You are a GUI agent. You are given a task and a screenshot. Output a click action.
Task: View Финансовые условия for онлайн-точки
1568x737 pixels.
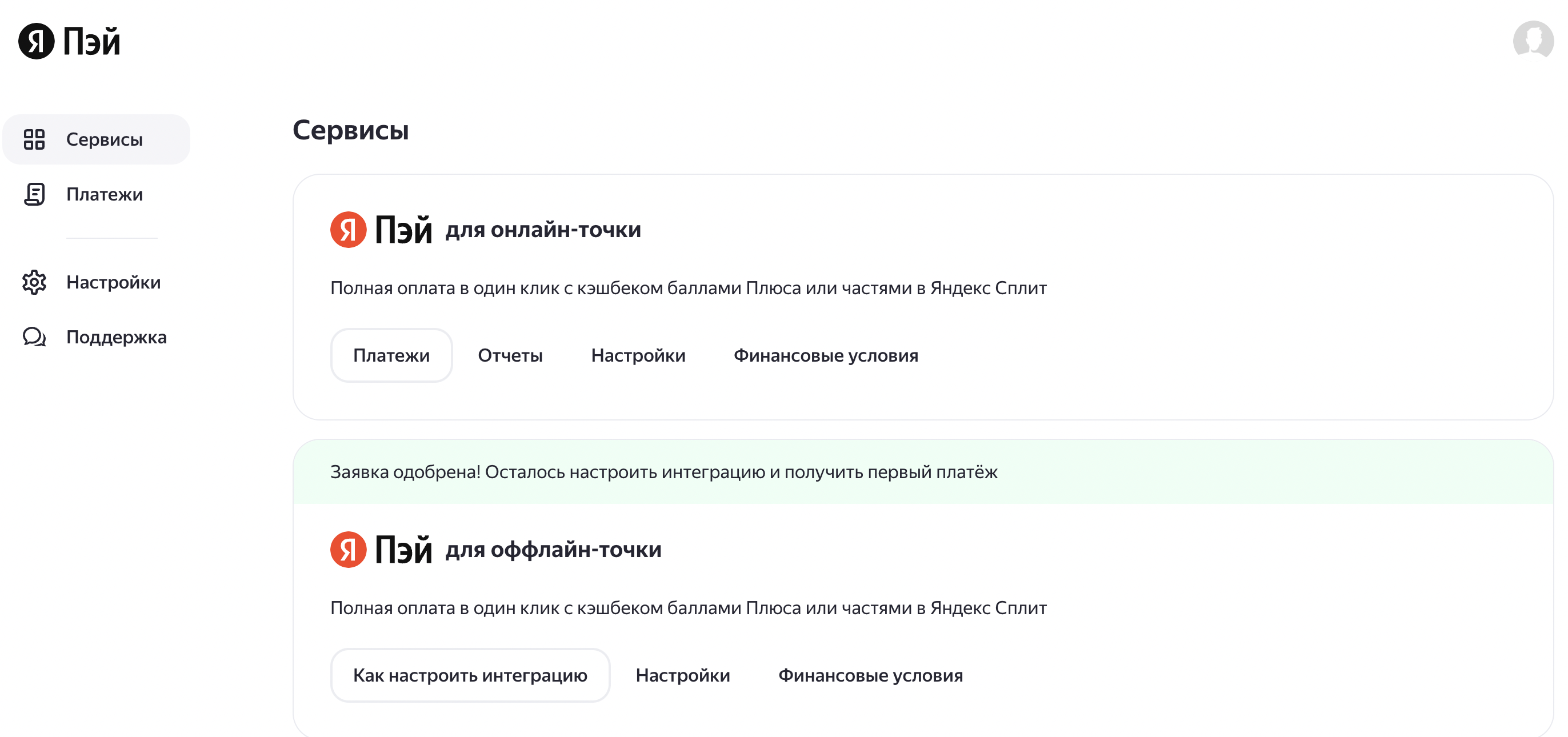(826, 355)
